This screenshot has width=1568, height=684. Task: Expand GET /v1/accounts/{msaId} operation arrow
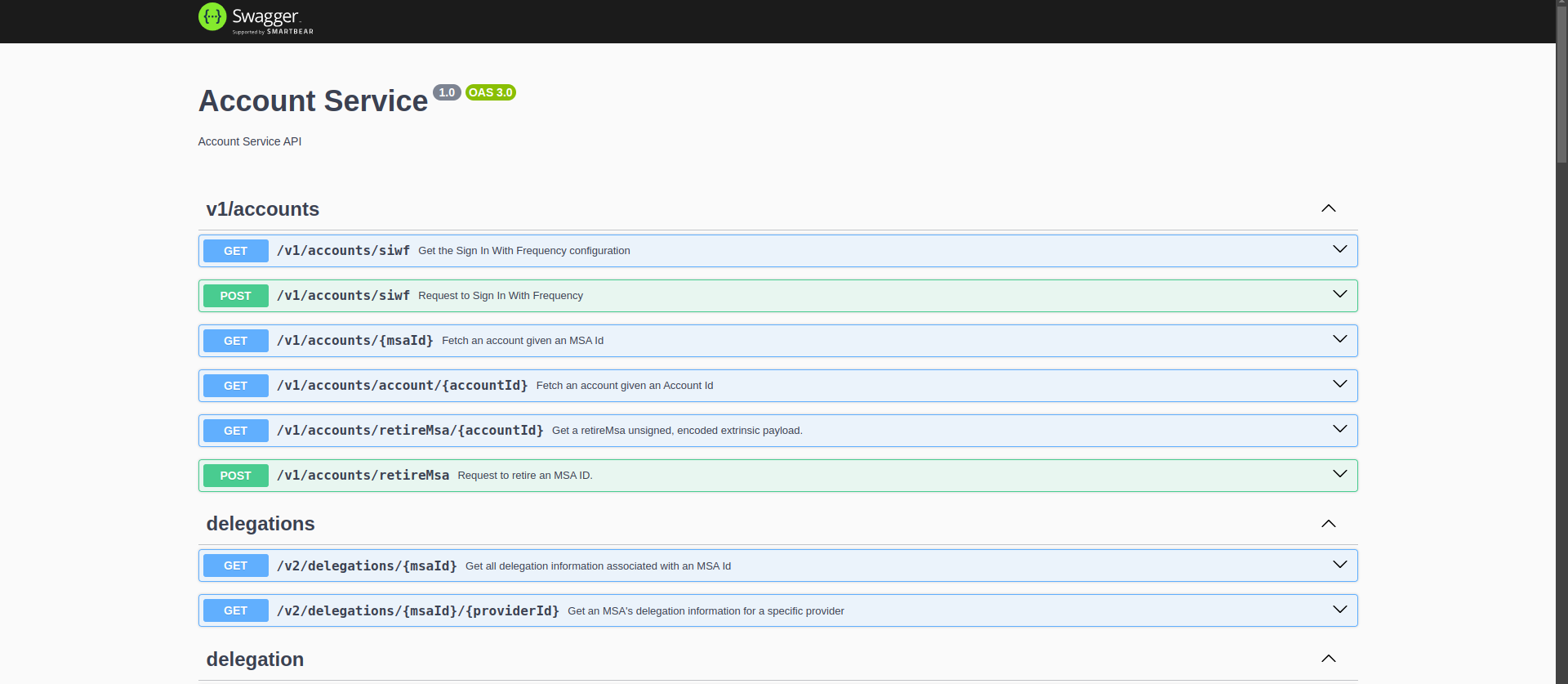(1340, 339)
